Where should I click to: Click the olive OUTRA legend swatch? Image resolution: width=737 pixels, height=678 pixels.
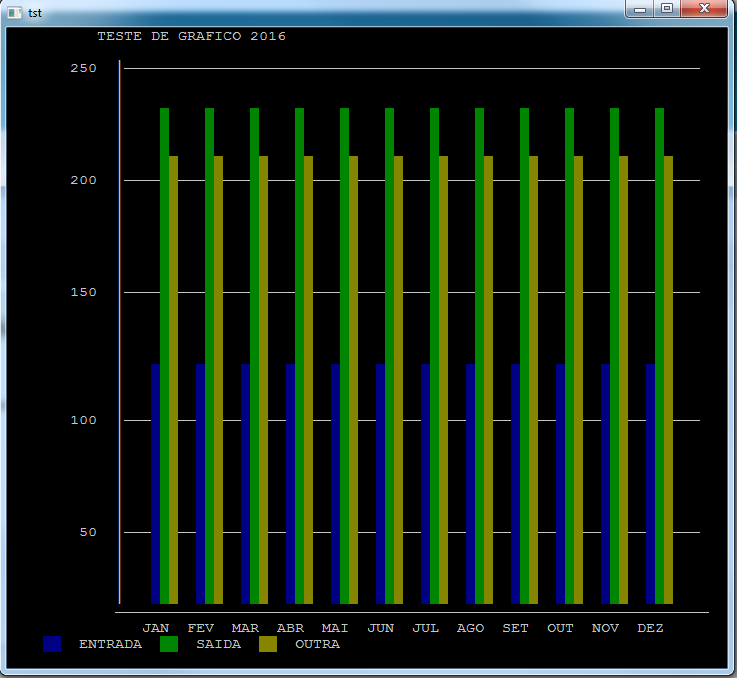point(268,645)
